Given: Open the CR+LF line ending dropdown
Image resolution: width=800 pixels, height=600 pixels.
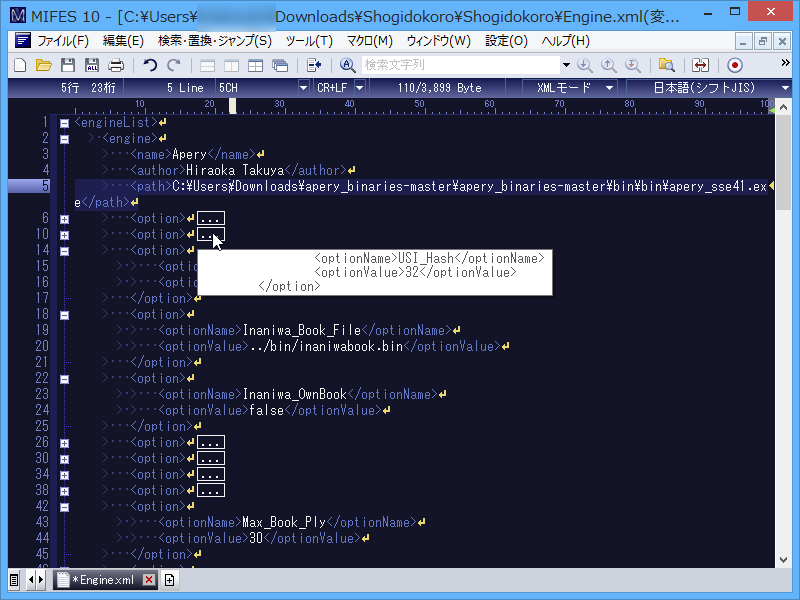Looking at the screenshot, I should click(359, 87).
